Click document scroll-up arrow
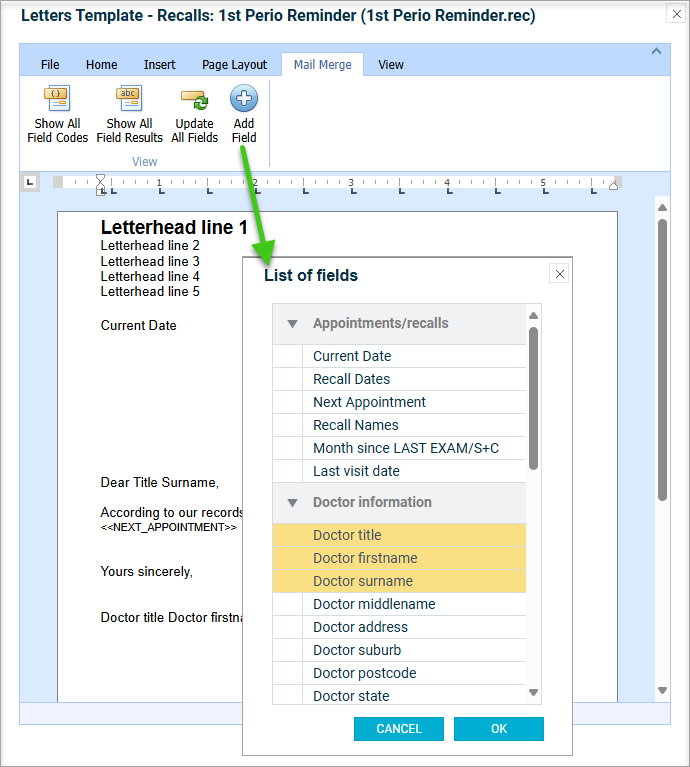The width and height of the screenshot is (690, 767). (x=662, y=207)
